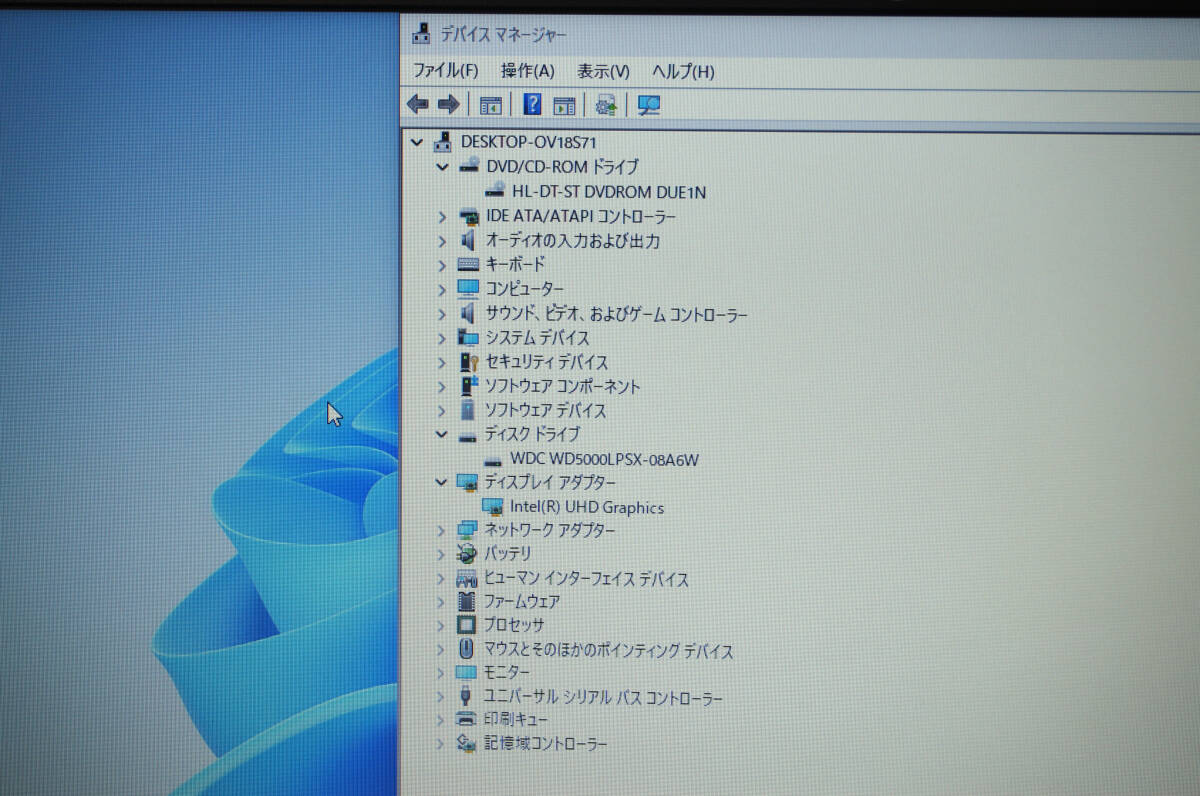Expand the プロセッサ node
This screenshot has height=796, width=1200.
coord(441,626)
